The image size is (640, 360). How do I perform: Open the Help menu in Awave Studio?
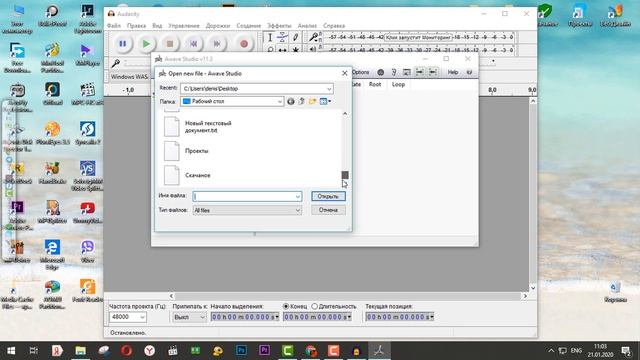[x=453, y=72]
